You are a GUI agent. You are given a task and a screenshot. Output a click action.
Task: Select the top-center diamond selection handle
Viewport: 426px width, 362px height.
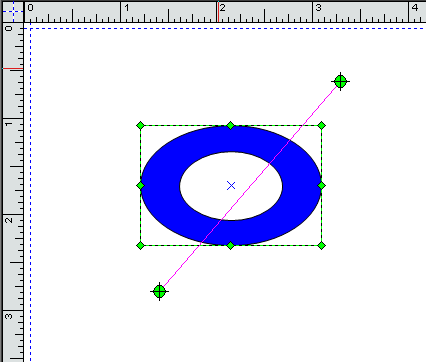click(x=230, y=126)
